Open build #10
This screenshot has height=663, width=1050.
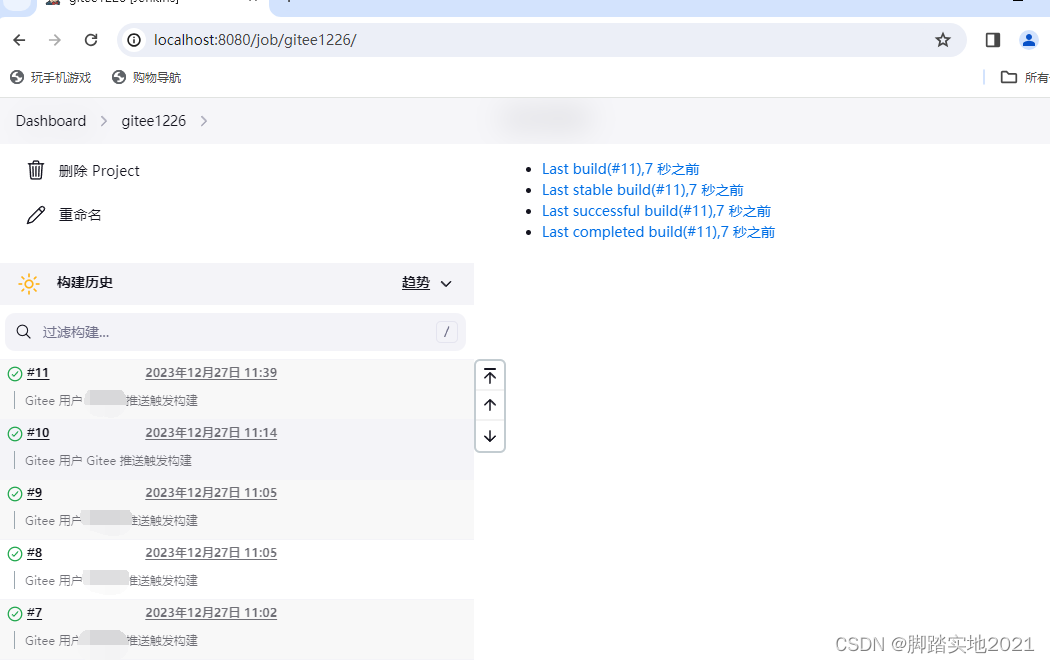pos(38,433)
